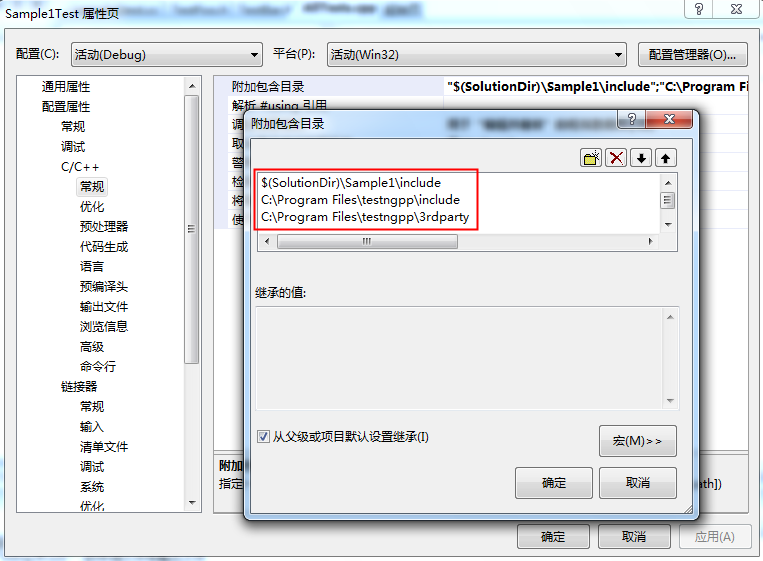Select 预处理器 in the C/C++ tree
The height and width of the screenshot is (561, 763).
click(104, 227)
